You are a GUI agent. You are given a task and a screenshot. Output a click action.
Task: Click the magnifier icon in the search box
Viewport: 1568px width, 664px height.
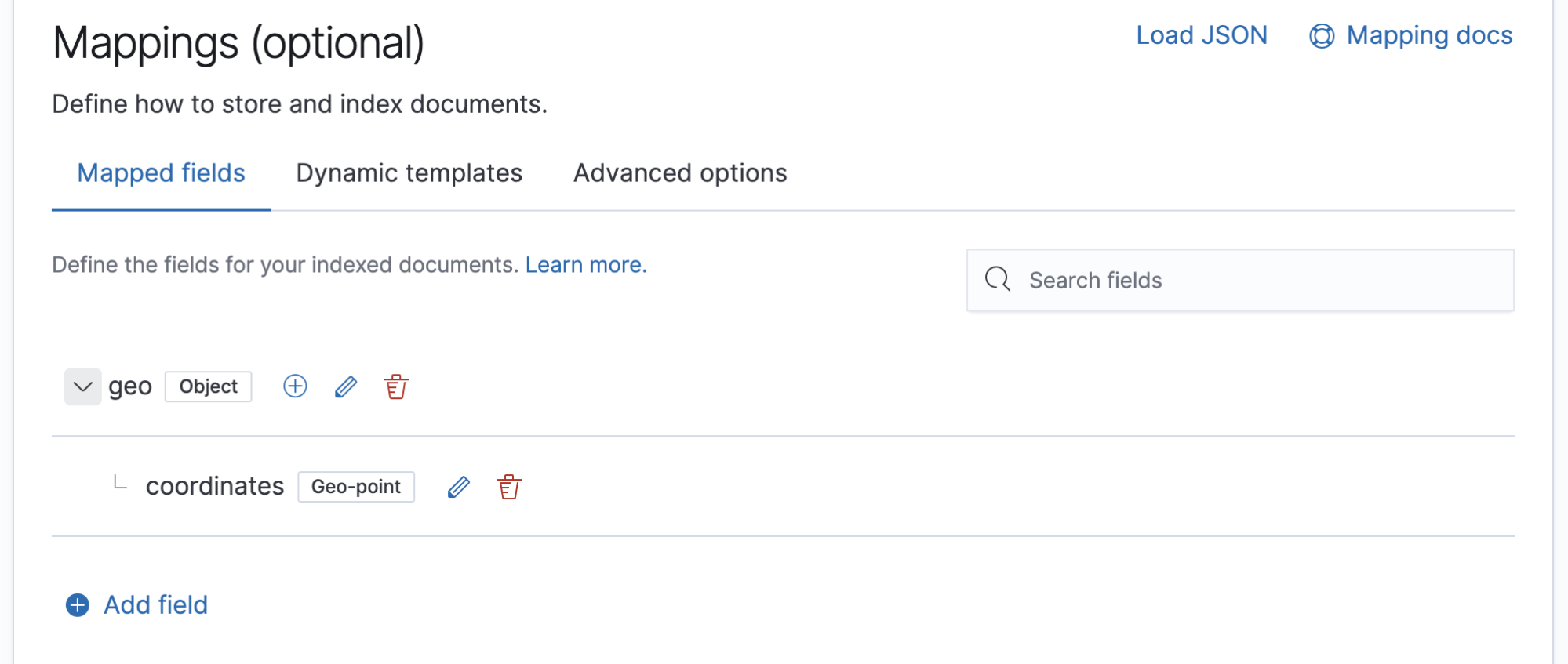click(997, 279)
